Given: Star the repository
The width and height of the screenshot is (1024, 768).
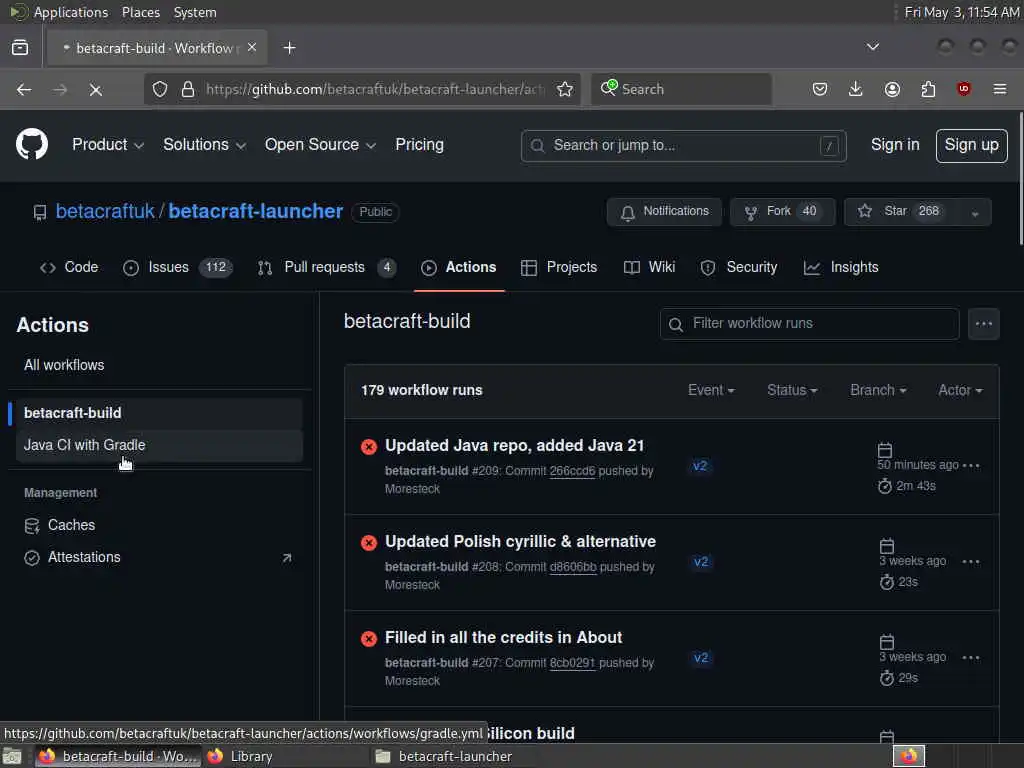Looking at the screenshot, I should [901, 212].
